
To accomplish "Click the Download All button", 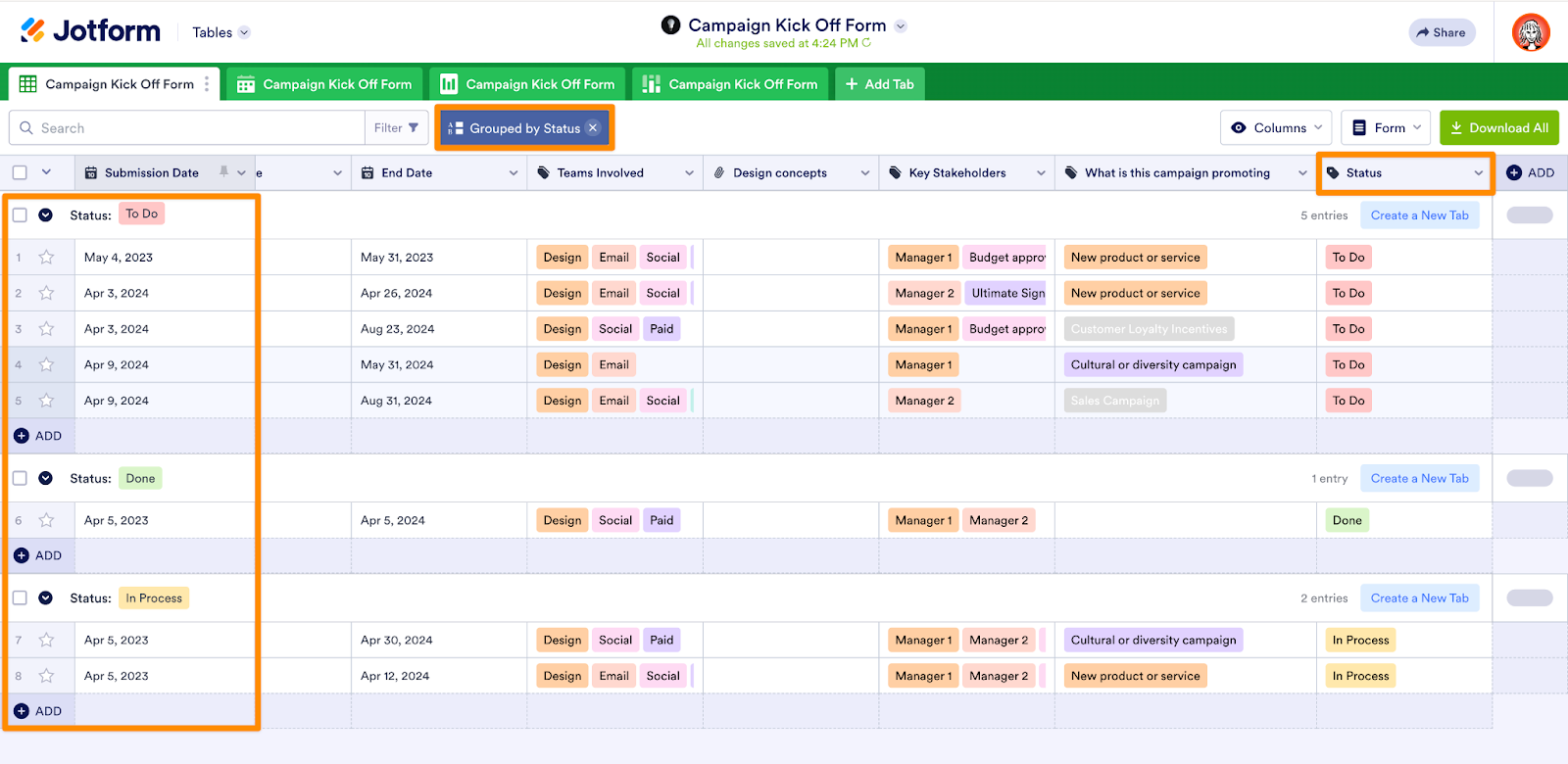I will click(x=1498, y=128).
